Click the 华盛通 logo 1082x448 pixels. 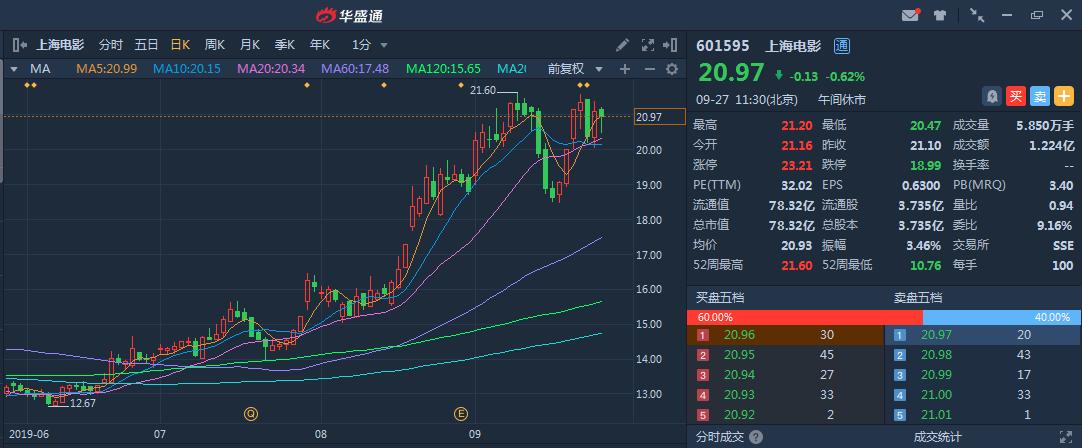pos(349,15)
